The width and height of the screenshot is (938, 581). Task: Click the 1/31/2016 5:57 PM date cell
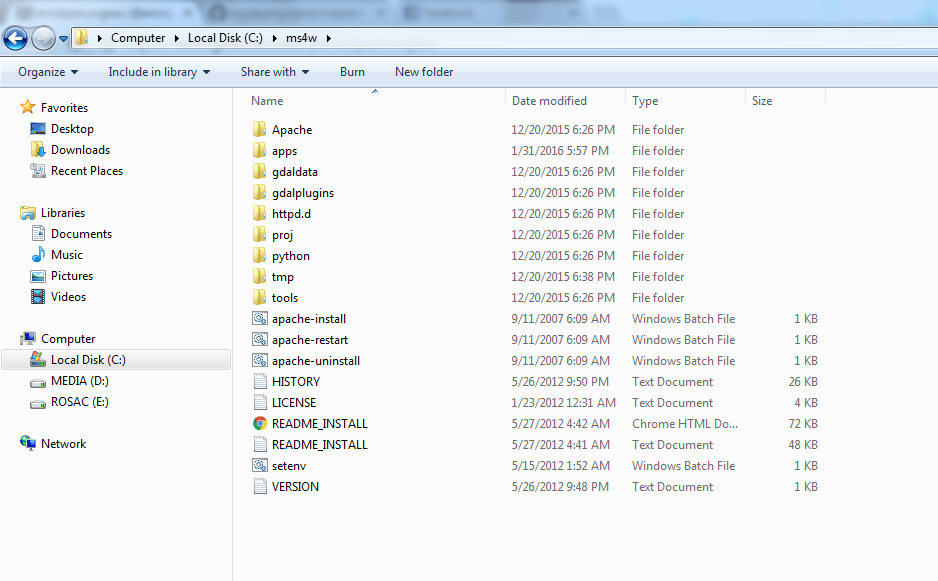click(560, 151)
